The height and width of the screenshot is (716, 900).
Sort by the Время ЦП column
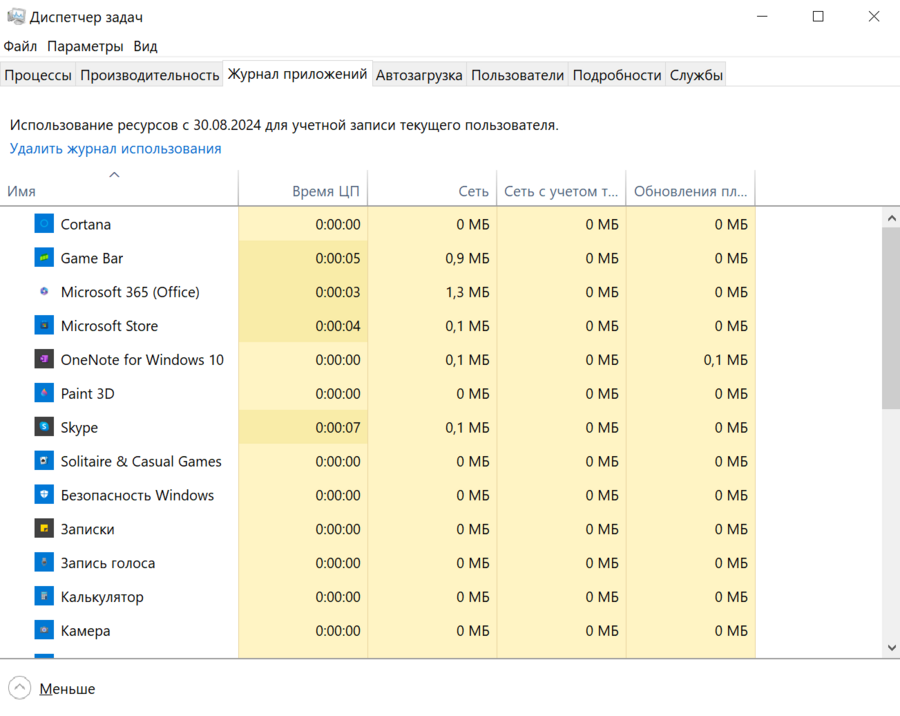326,191
